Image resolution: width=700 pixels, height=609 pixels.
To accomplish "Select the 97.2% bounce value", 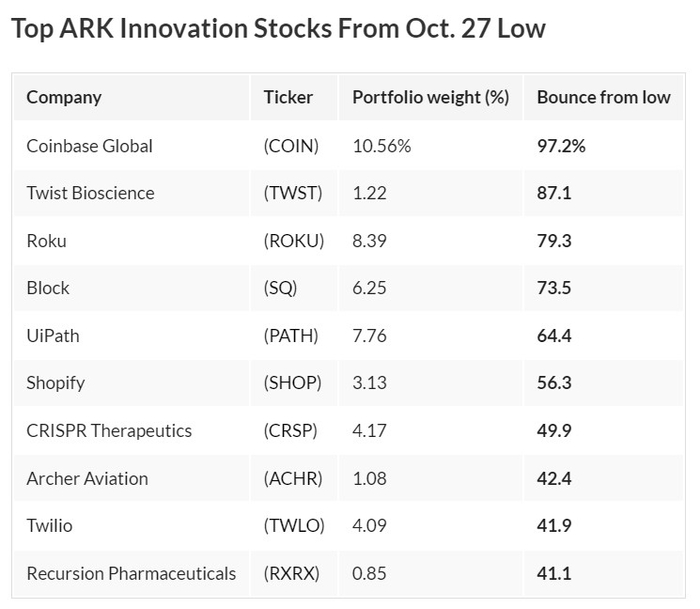I will [561, 145].
